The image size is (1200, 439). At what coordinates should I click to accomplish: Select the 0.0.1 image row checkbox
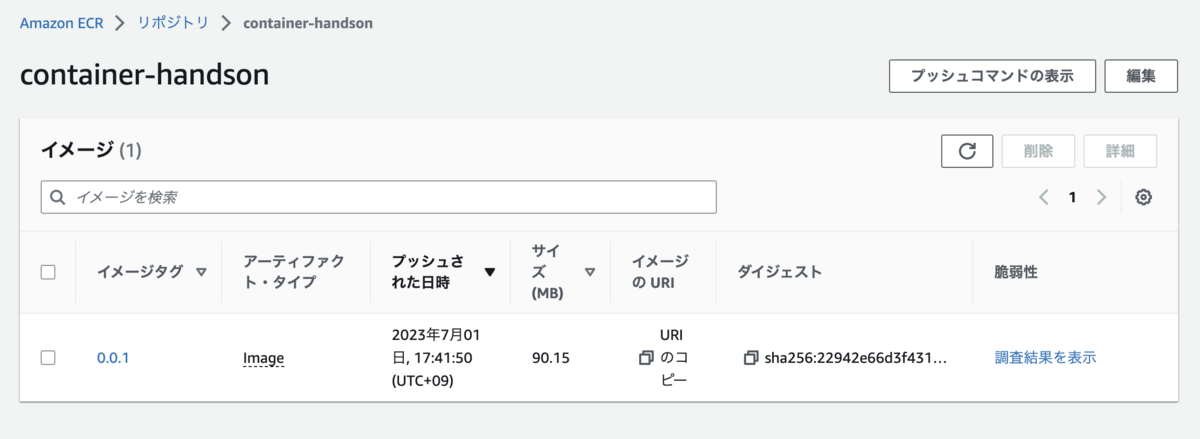click(48, 358)
